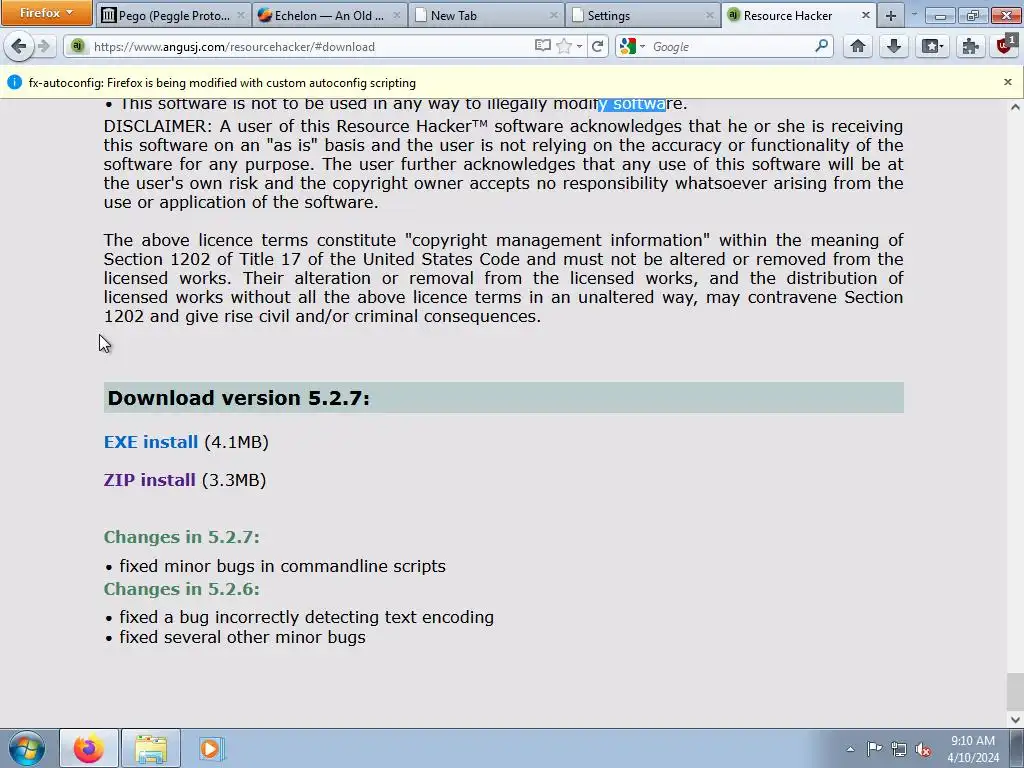The width and height of the screenshot is (1024, 768).
Task: Open a new tab with plus button
Action: coord(891,16)
